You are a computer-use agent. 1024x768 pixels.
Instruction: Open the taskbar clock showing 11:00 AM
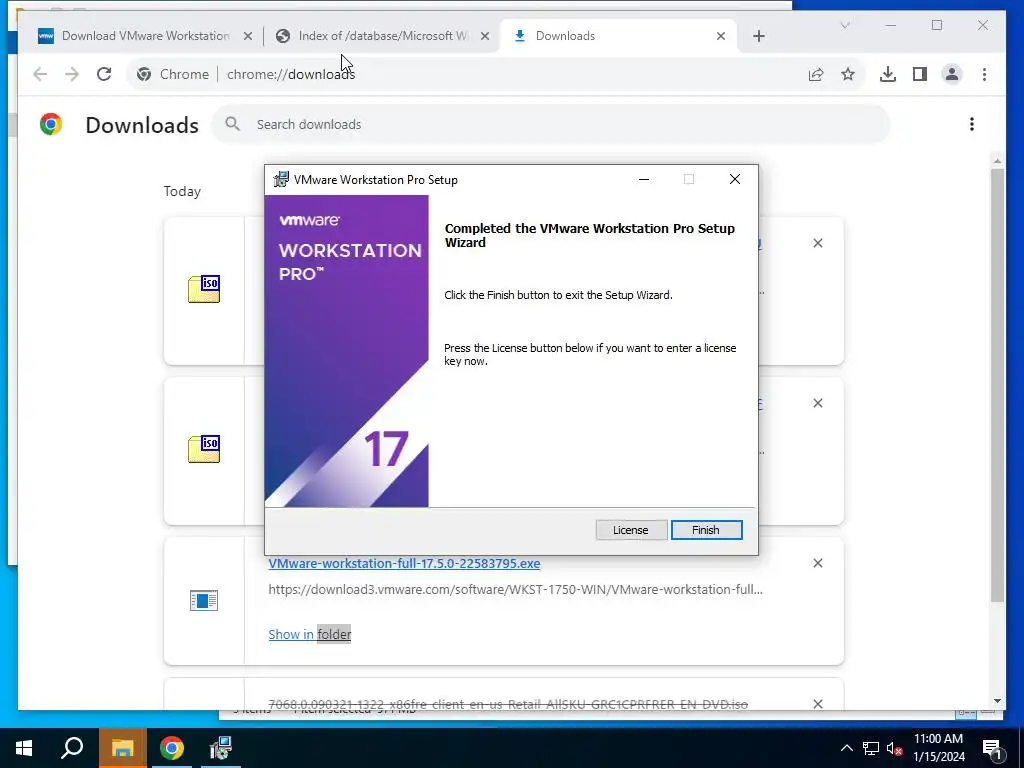point(938,748)
